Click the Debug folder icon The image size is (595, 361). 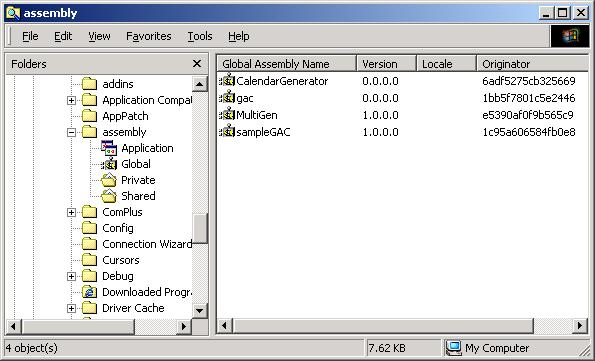(90, 276)
